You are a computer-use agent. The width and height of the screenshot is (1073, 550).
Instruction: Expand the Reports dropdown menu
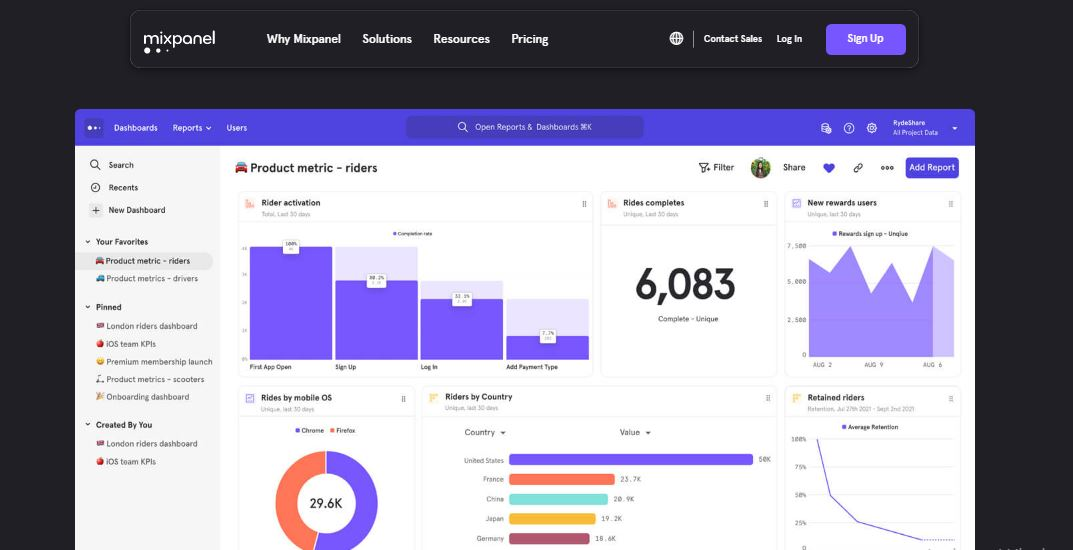[x=191, y=128]
